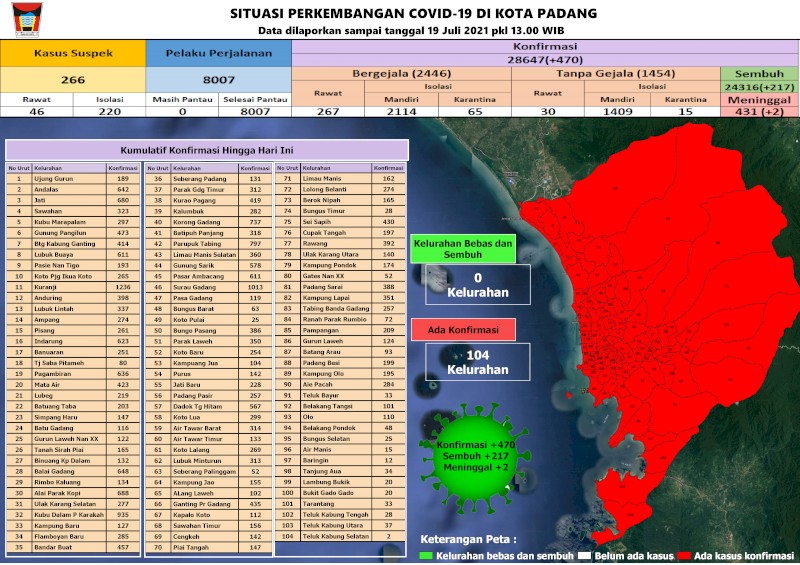Click white legend swatch for Belum ada kasus
Image resolution: width=800 pixels, height=565 pixels.
coord(585,556)
